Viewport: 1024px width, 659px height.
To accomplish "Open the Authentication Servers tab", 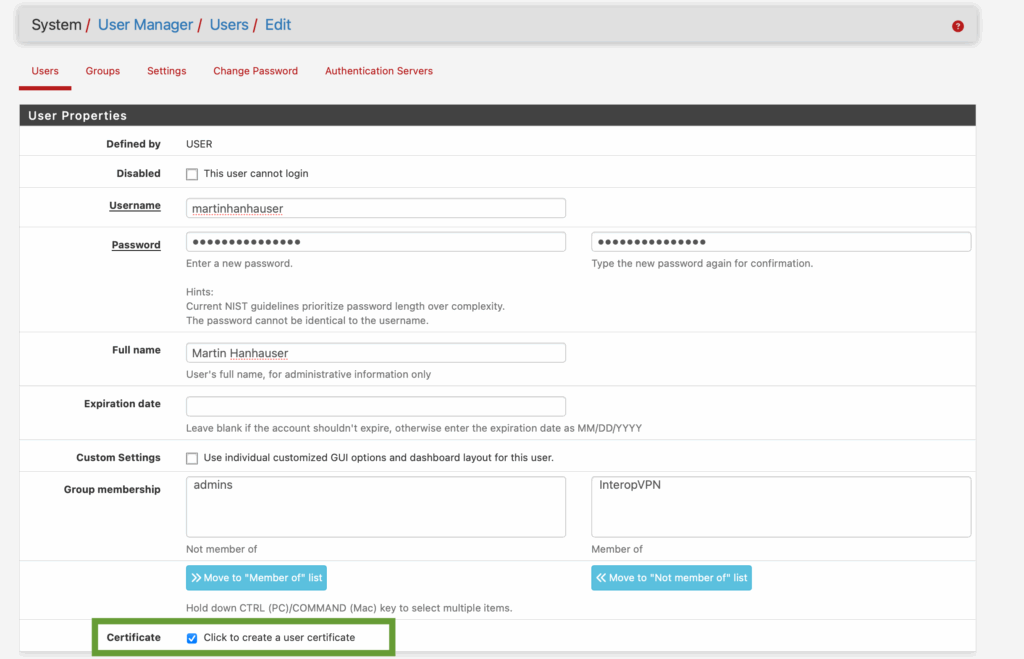I will (378, 71).
